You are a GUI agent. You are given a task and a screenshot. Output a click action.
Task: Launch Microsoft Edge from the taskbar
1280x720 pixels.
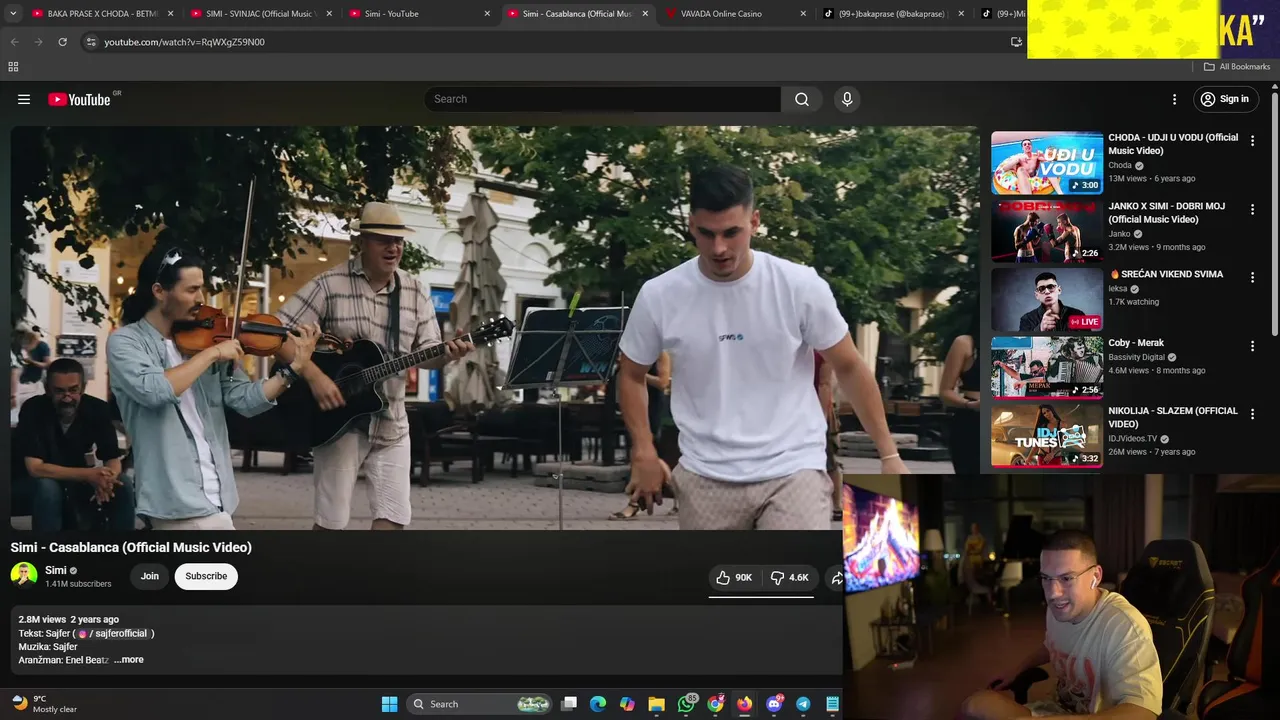pyautogui.click(x=598, y=704)
